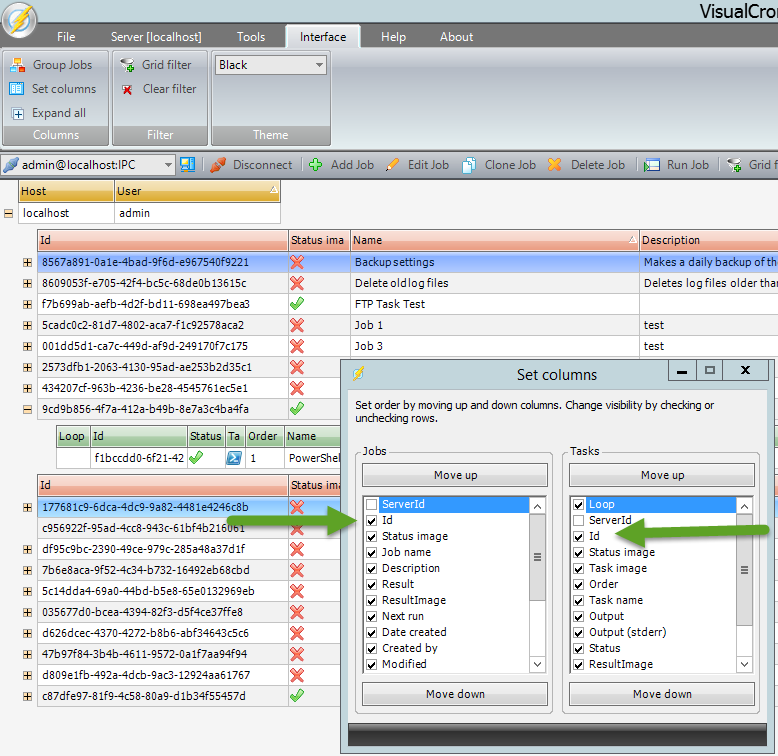
Task: Enable the ServerId checkbox in Jobs list
Action: [x=372, y=505]
